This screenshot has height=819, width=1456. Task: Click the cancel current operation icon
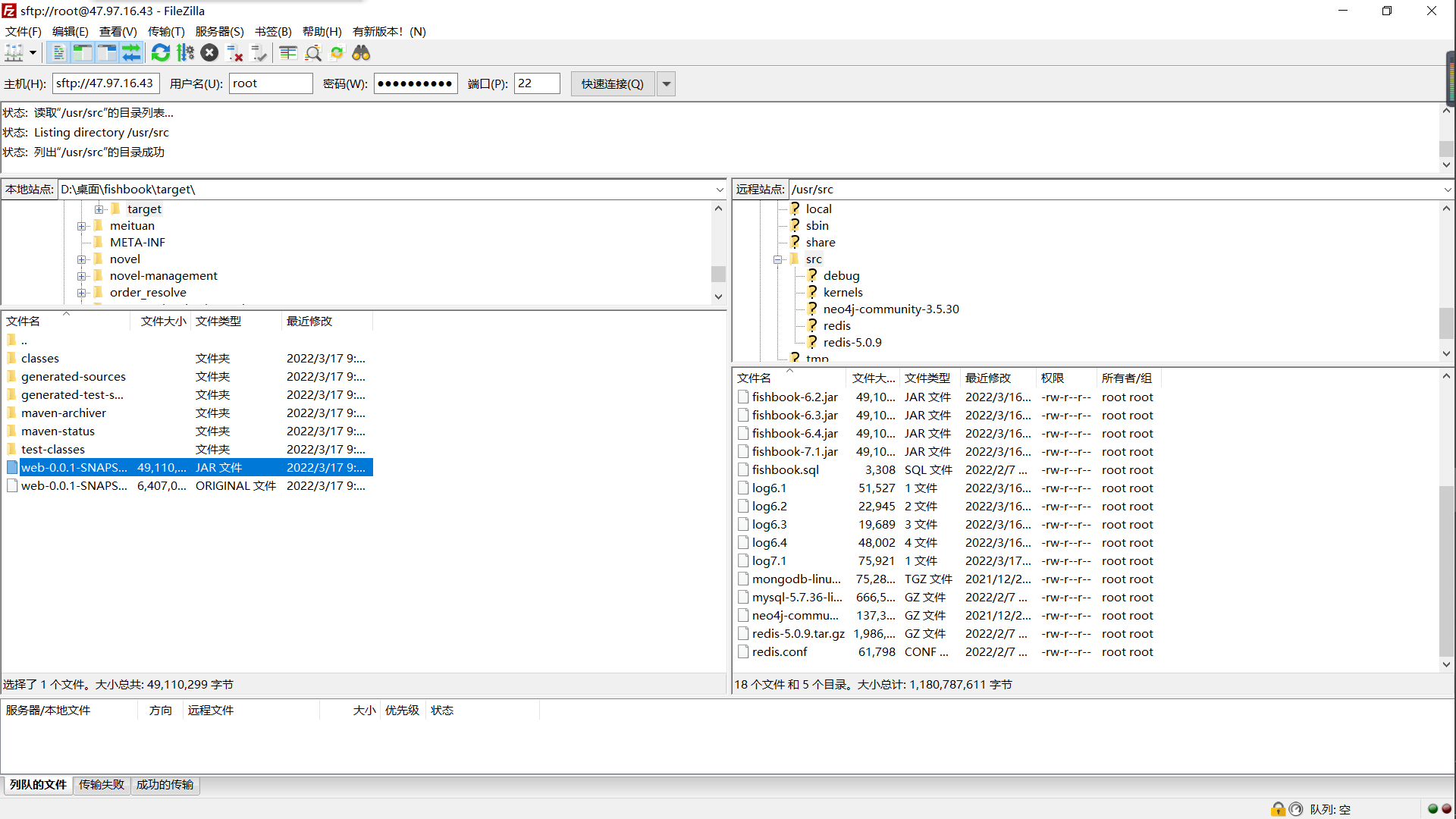tap(210, 53)
